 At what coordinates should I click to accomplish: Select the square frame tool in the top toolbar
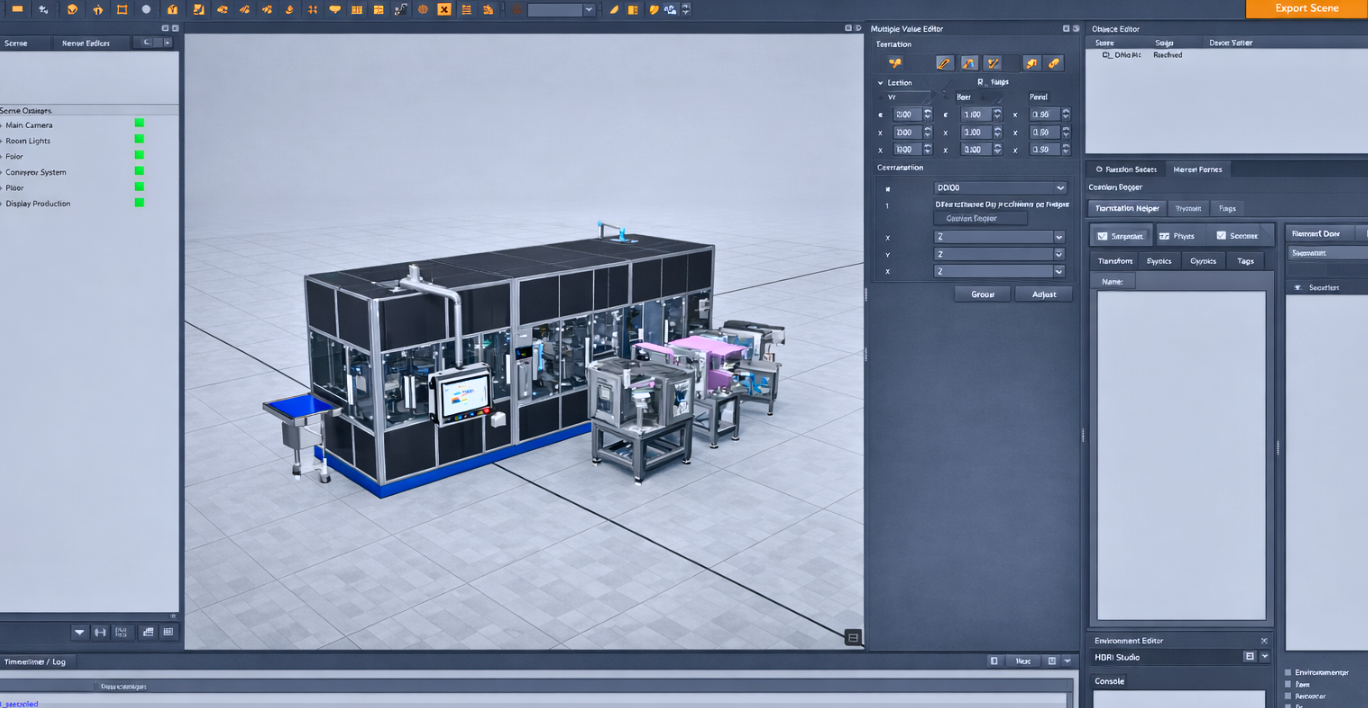pos(122,9)
